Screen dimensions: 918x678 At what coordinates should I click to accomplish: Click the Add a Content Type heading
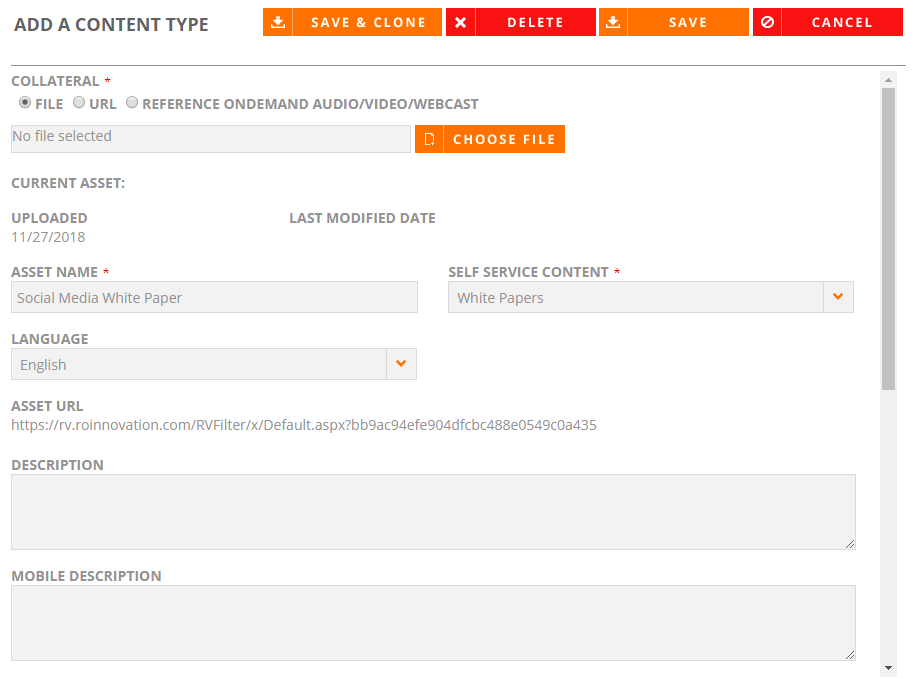pos(111,25)
